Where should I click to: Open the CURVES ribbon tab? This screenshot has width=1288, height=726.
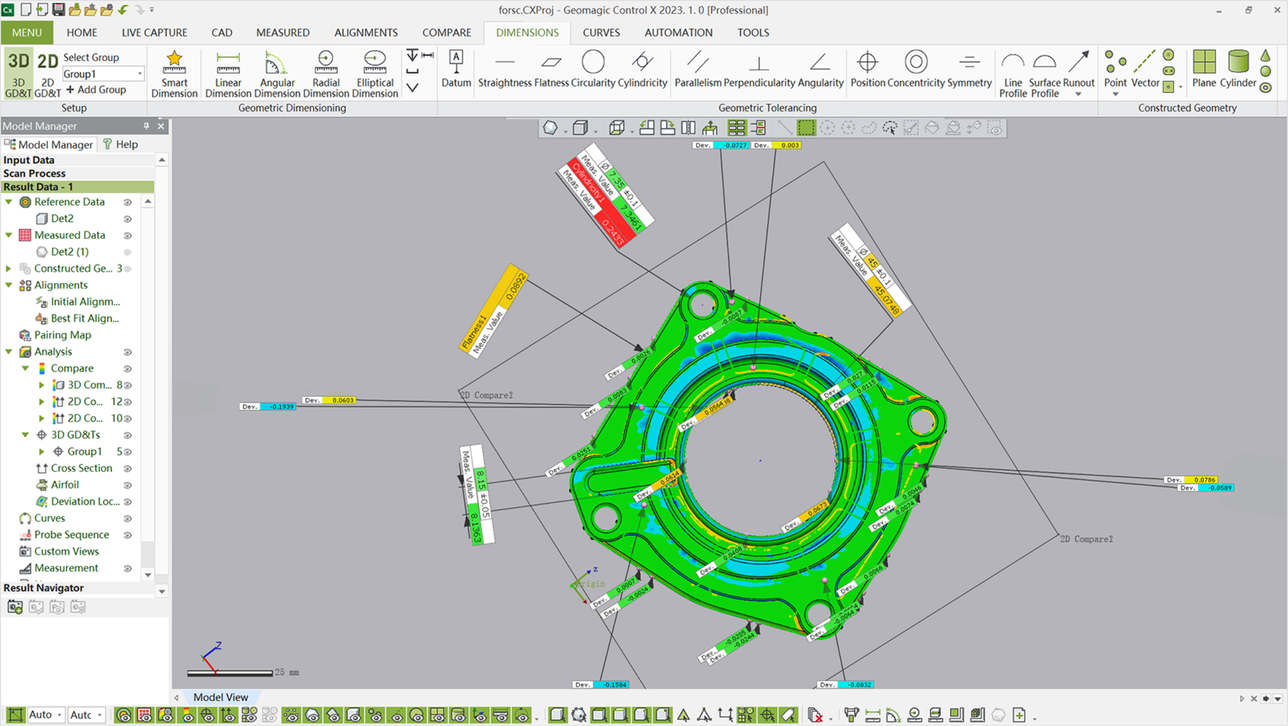coord(601,32)
